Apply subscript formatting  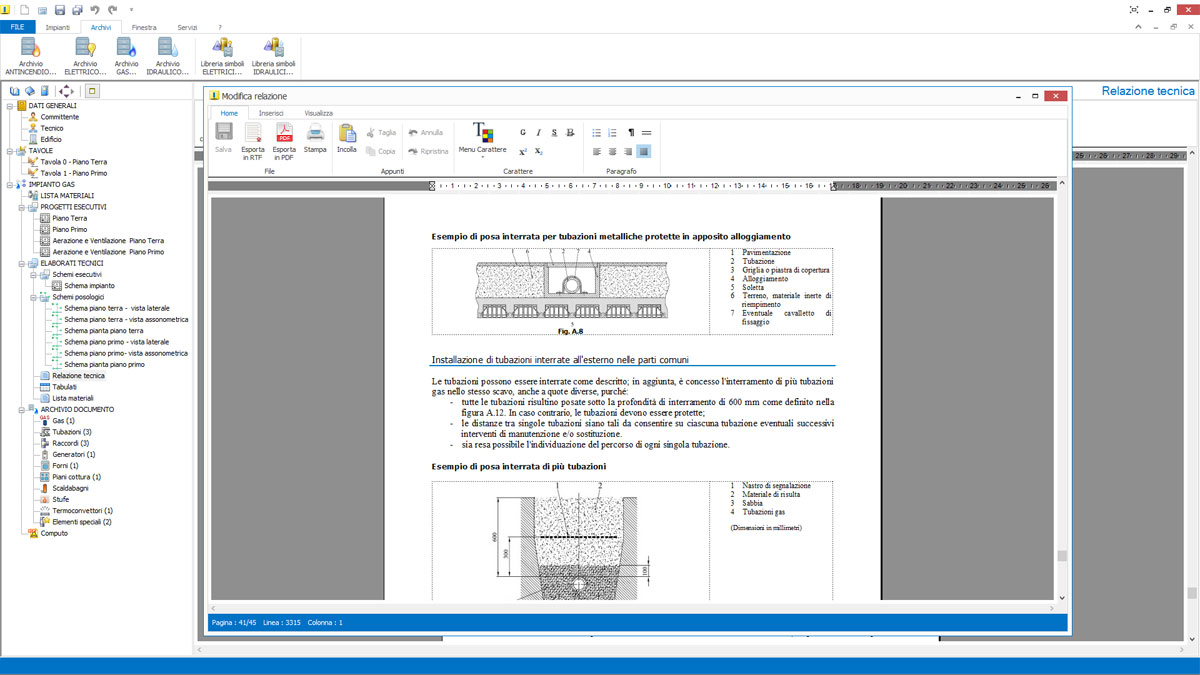[539, 151]
